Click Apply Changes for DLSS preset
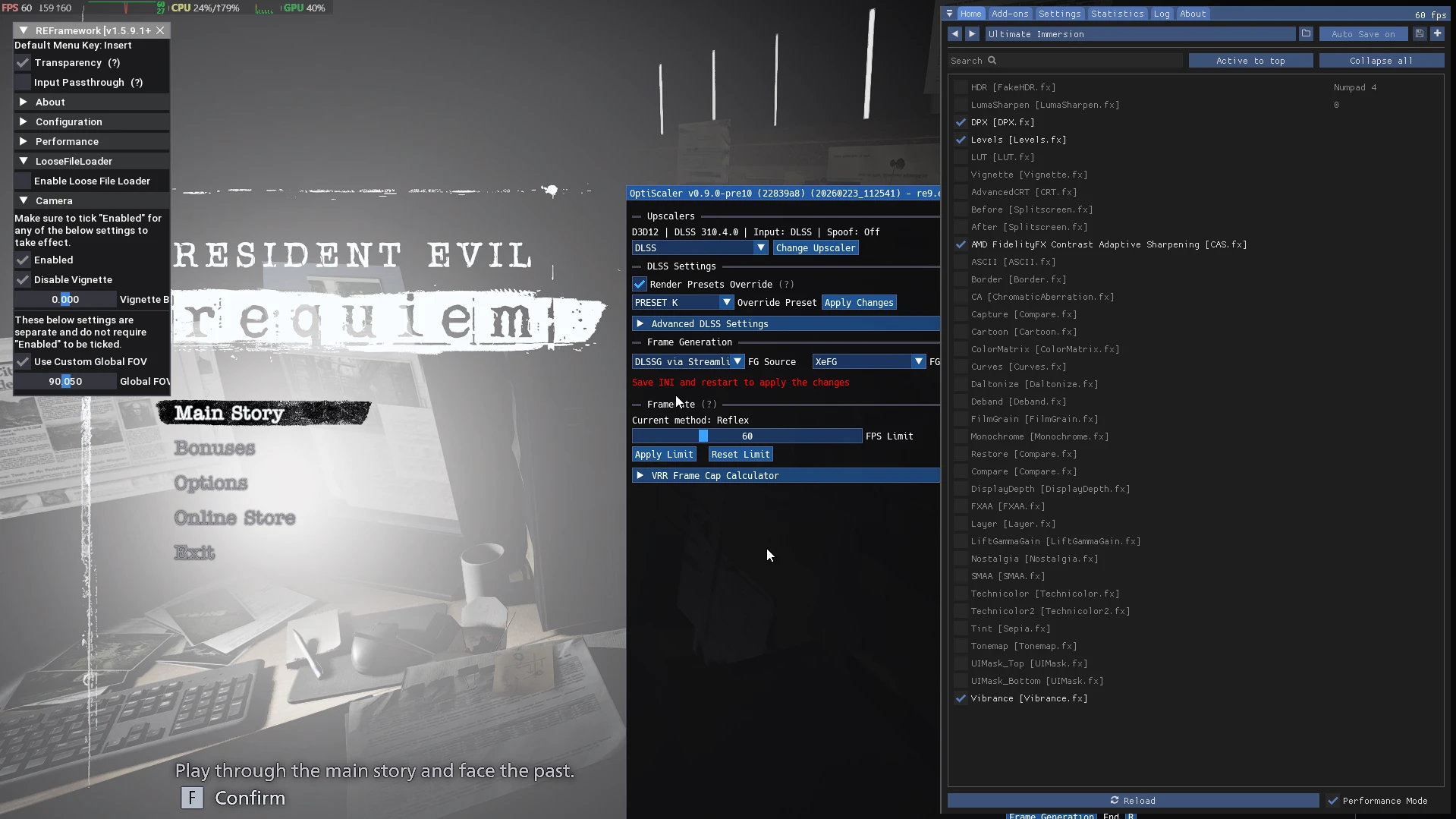 click(x=859, y=303)
